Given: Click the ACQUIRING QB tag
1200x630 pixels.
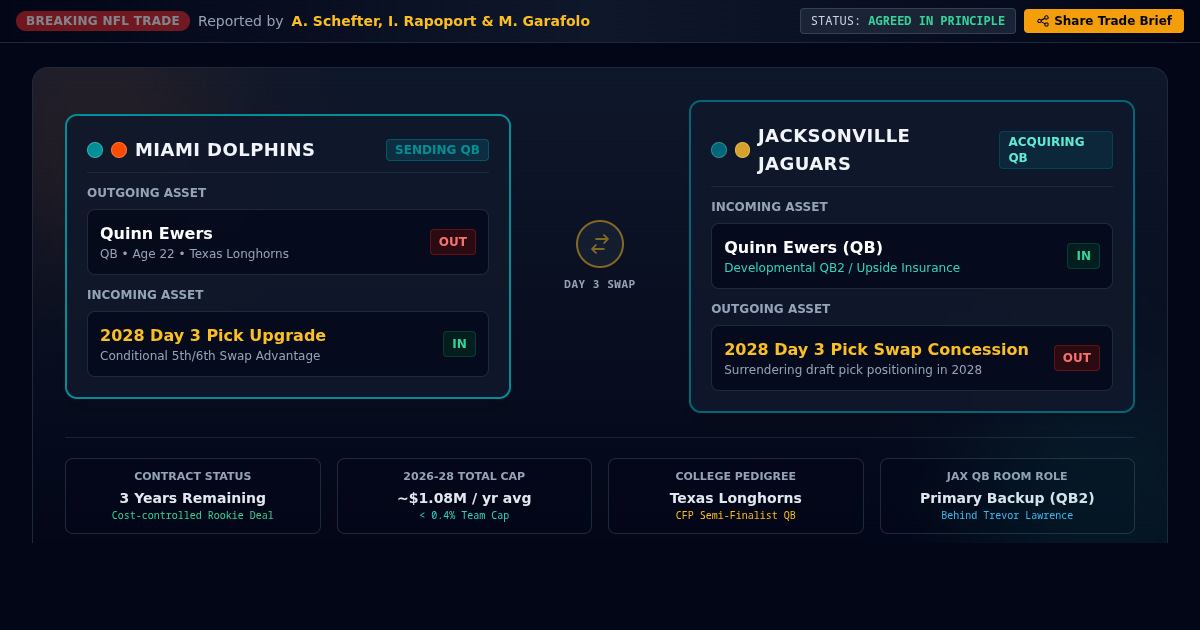Looking at the screenshot, I should [x=1056, y=150].
